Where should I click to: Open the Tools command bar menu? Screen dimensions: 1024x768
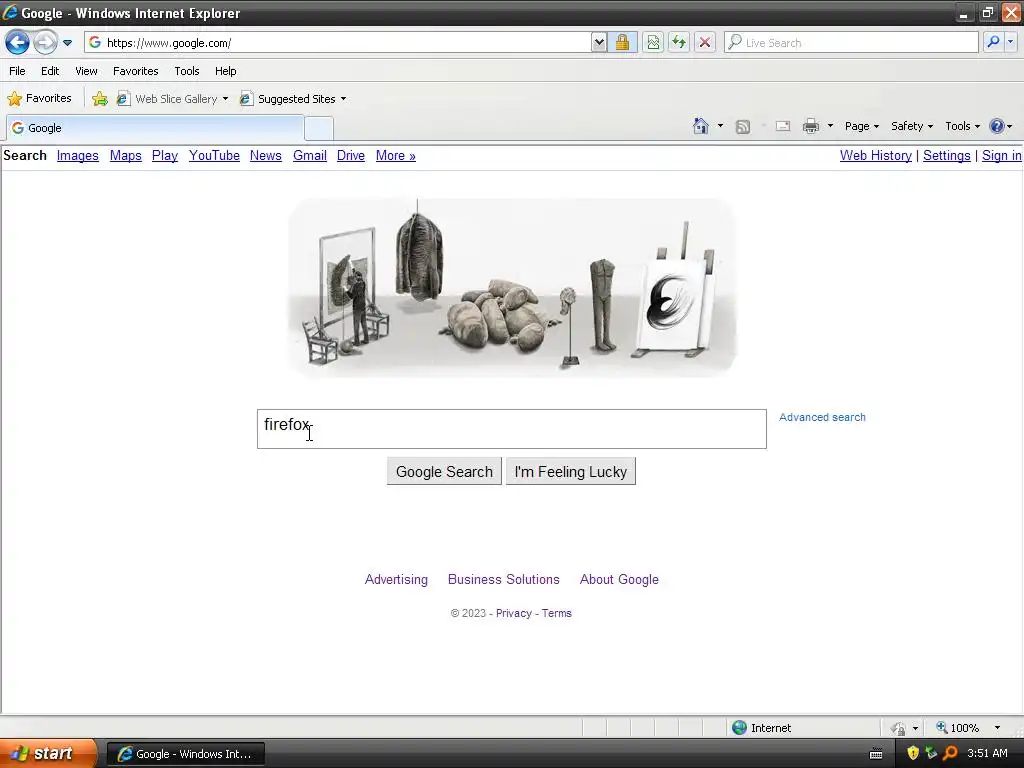click(x=963, y=126)
